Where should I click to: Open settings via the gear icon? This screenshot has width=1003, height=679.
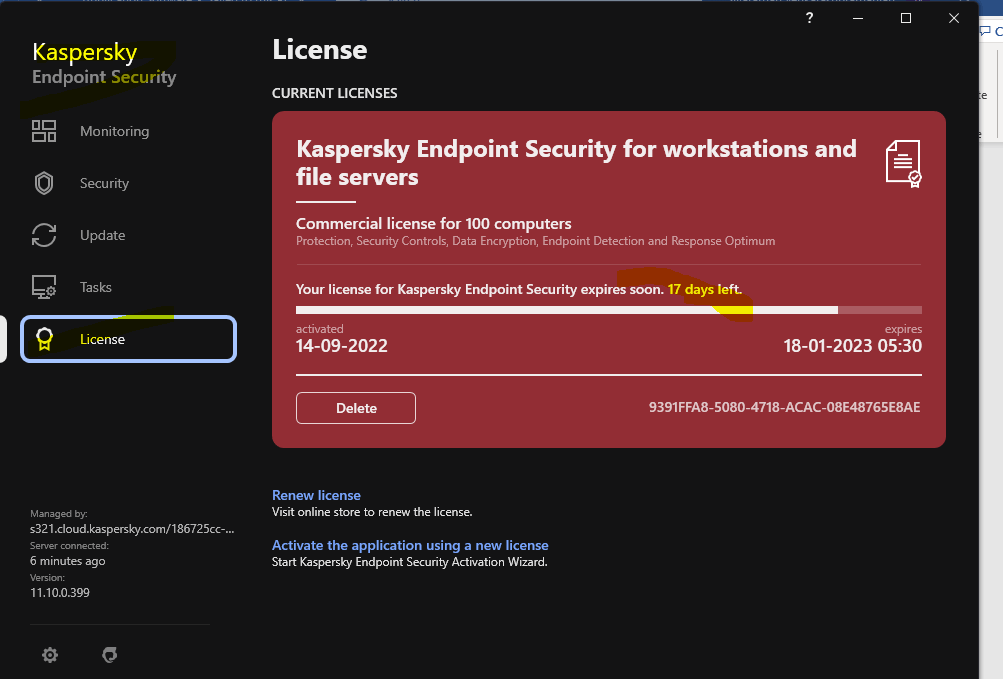click(50, 655)
